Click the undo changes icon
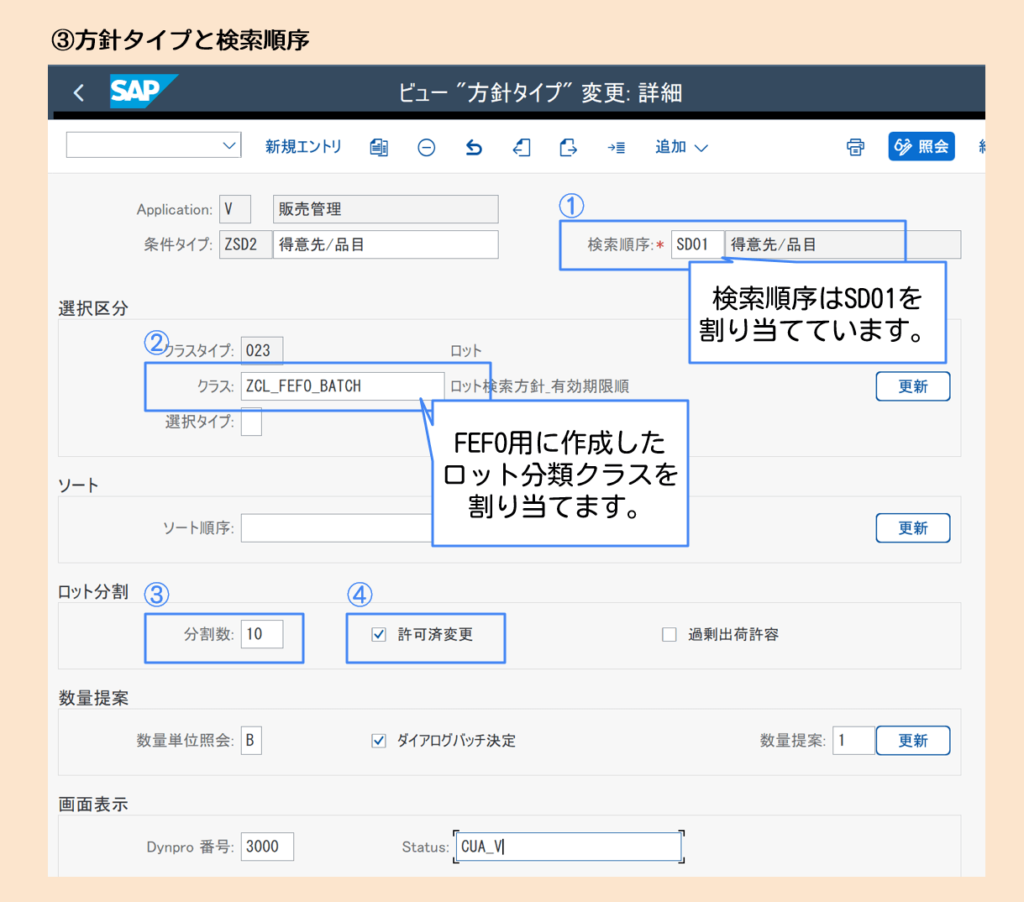The height and width of the screenshot is (902, 1024). 473,147
